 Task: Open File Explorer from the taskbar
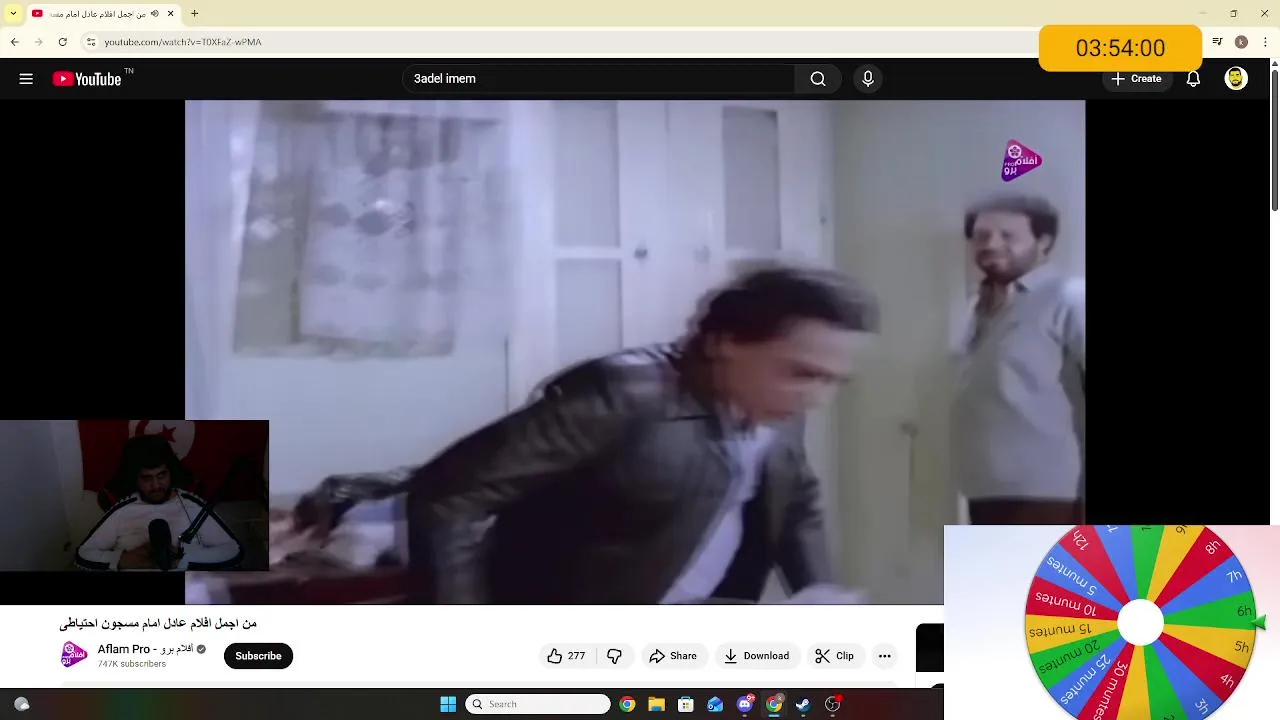[x=656, y=704]
